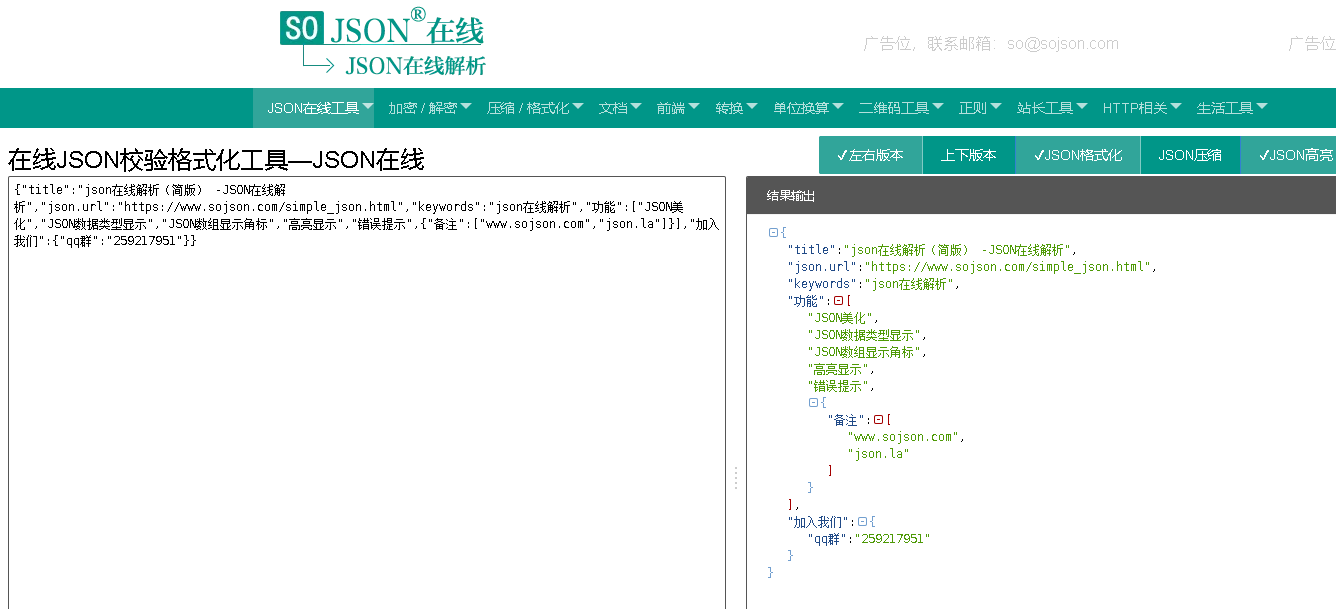Collapse the root JSON object

[x=773, y=232]
